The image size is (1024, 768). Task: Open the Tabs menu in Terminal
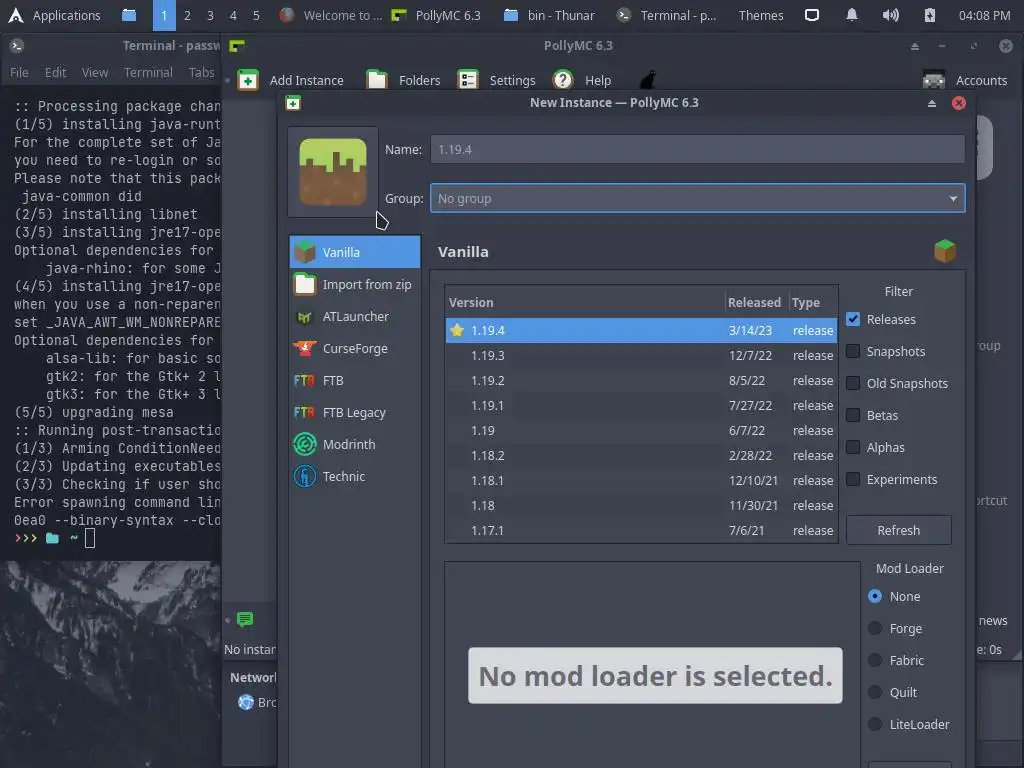(x=201, y=72)
